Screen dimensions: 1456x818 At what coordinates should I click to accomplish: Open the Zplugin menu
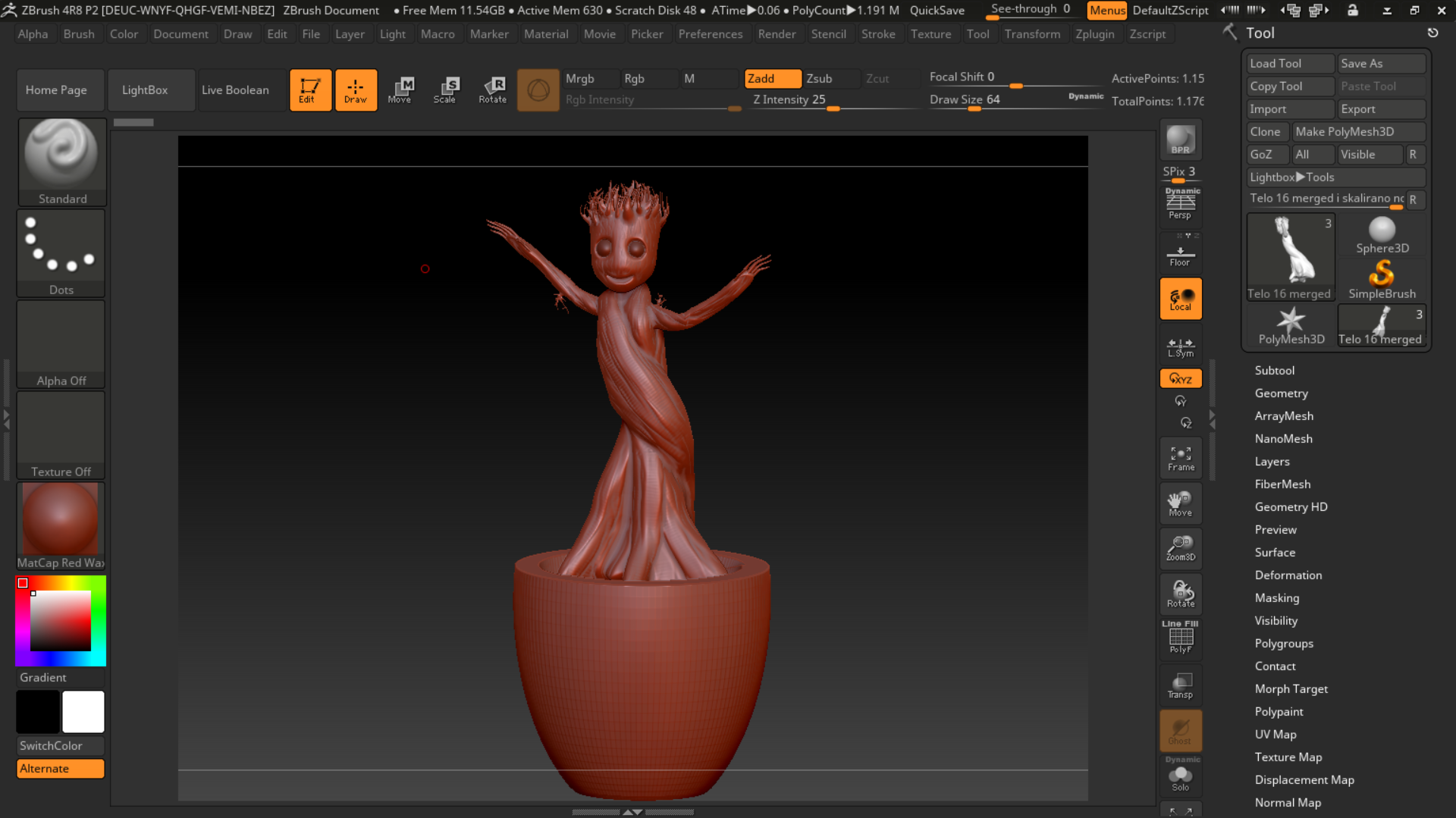tap(1094, 34)
